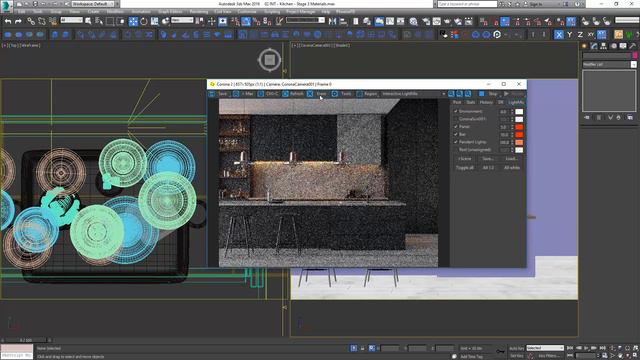Open the Create command panel tab
Screen dimensions: 640x360
(x=584, y=46)
